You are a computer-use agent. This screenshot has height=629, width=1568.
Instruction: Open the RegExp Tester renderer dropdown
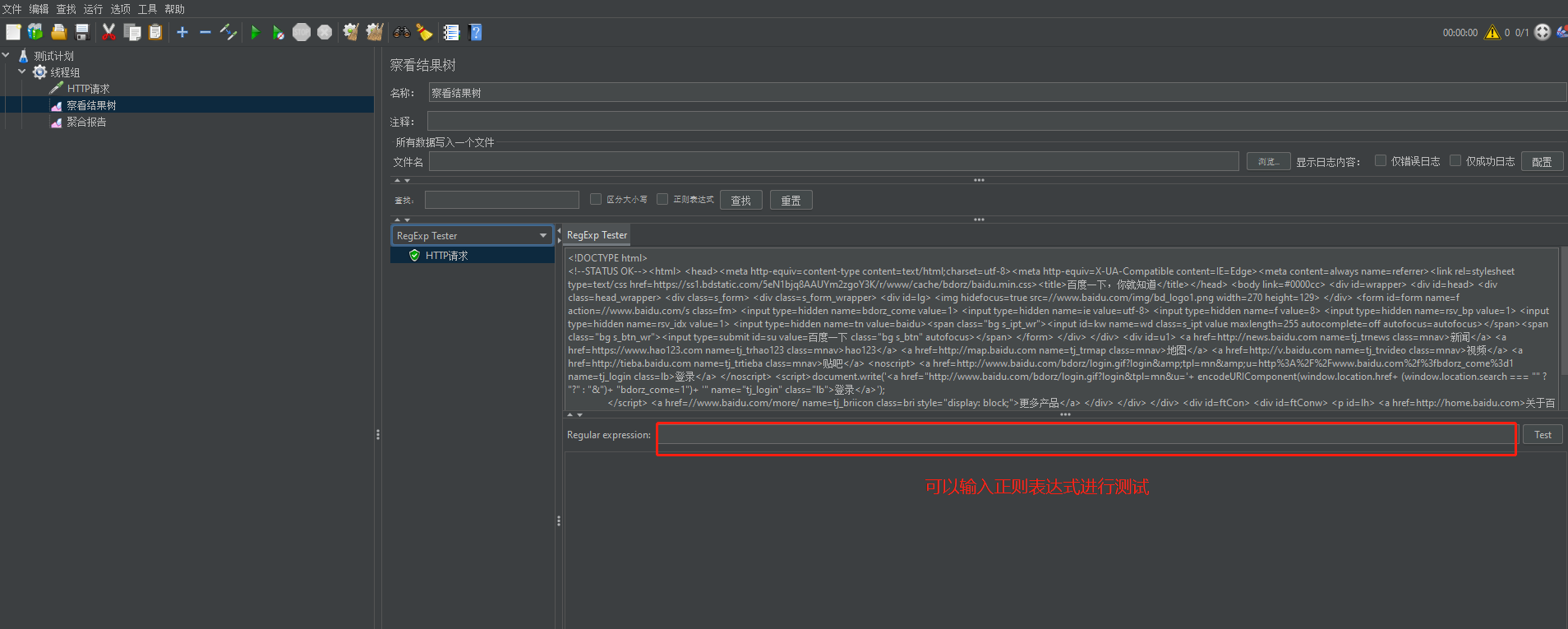coord(472,235)
